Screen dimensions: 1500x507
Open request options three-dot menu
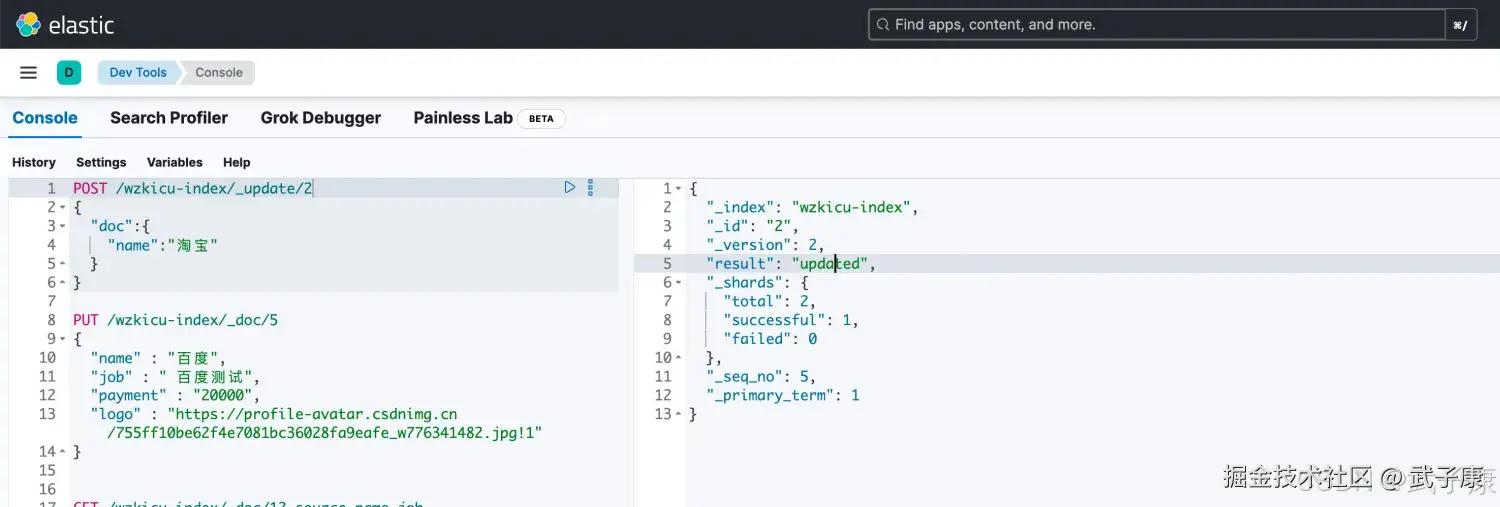pos(590,187)
